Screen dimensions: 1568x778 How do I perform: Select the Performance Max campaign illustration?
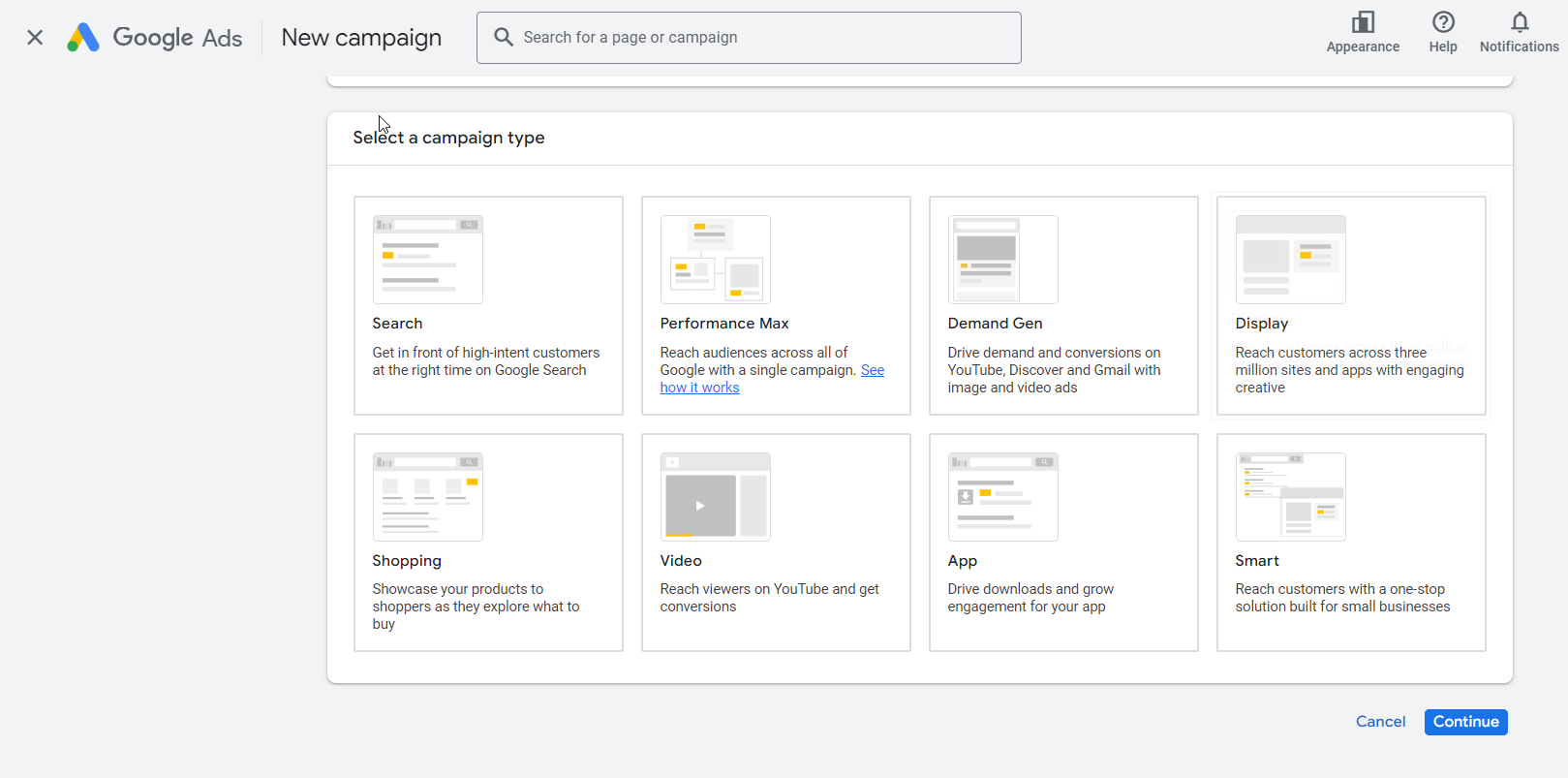coord(716,260)
